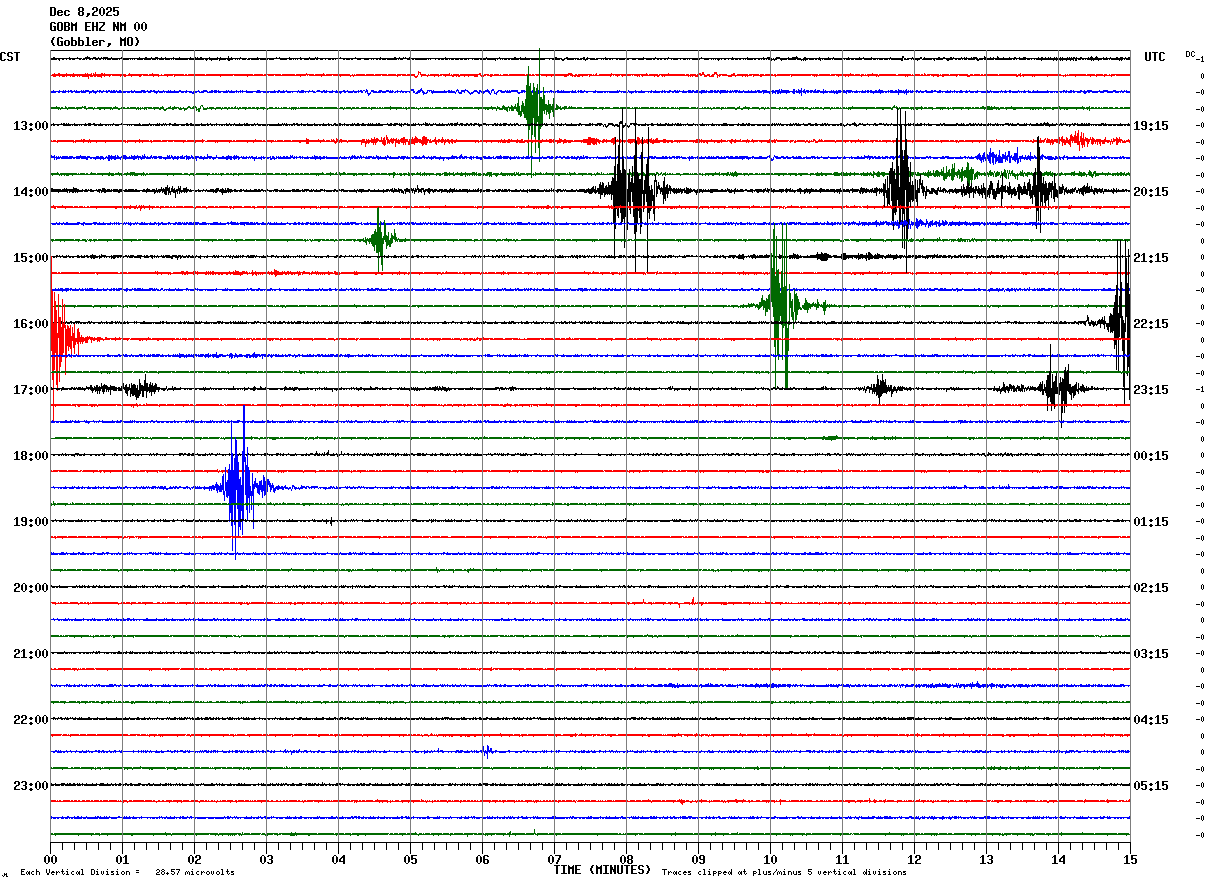This screenshot has width=1210, height=886.
Task: Click the Dec 8,2025 date label
Action: coord(84,12)
